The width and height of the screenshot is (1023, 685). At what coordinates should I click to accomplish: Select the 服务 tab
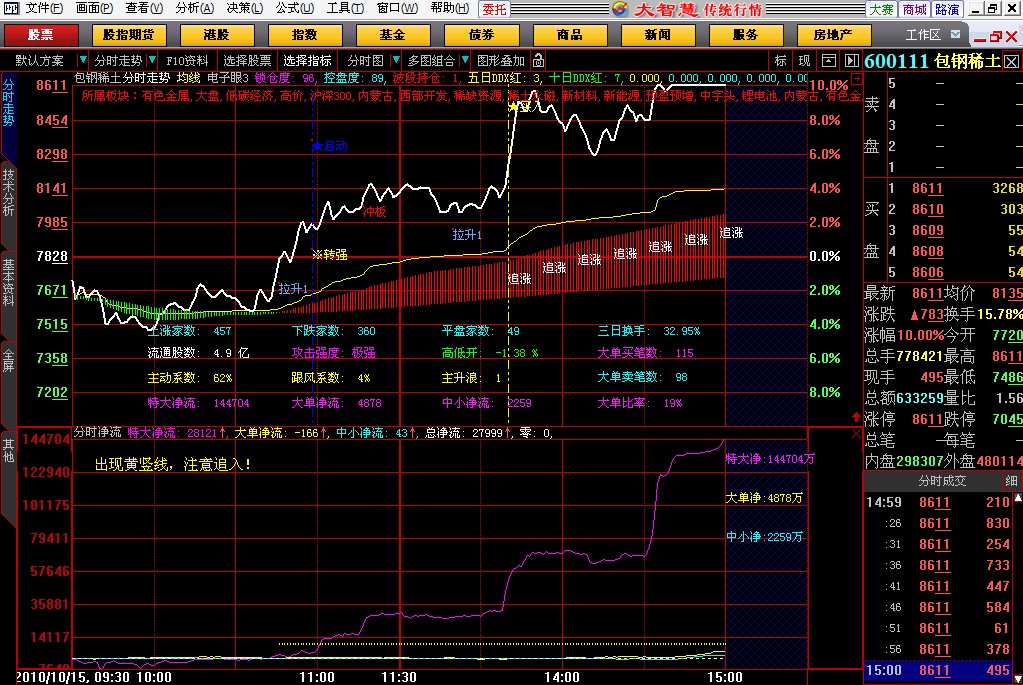(x=745, y=35)
